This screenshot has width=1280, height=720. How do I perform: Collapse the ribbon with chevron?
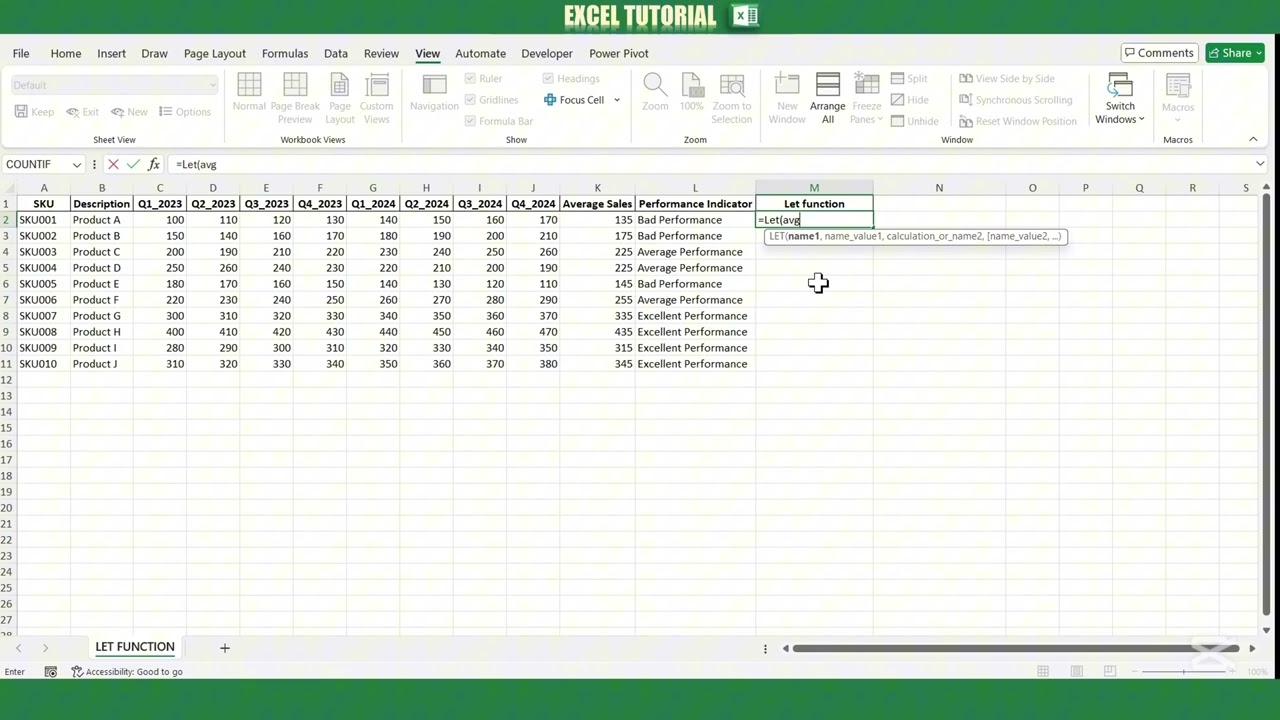tap(1253, 140)
